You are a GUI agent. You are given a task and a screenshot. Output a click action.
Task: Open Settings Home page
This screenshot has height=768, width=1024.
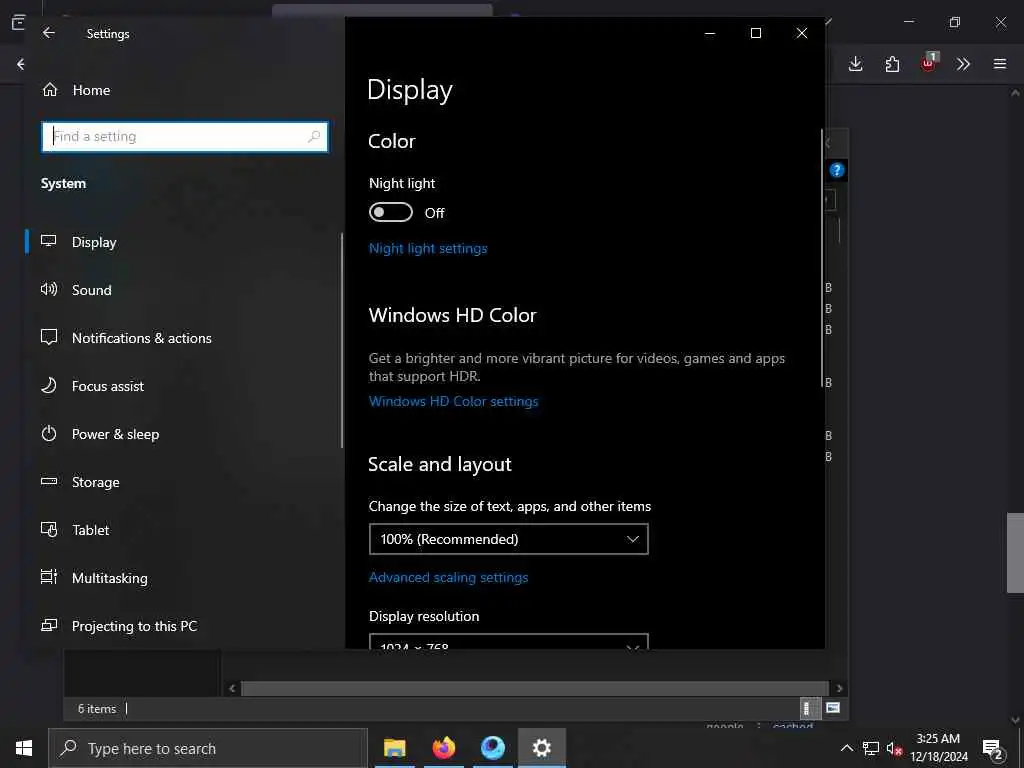coord(76,90)
